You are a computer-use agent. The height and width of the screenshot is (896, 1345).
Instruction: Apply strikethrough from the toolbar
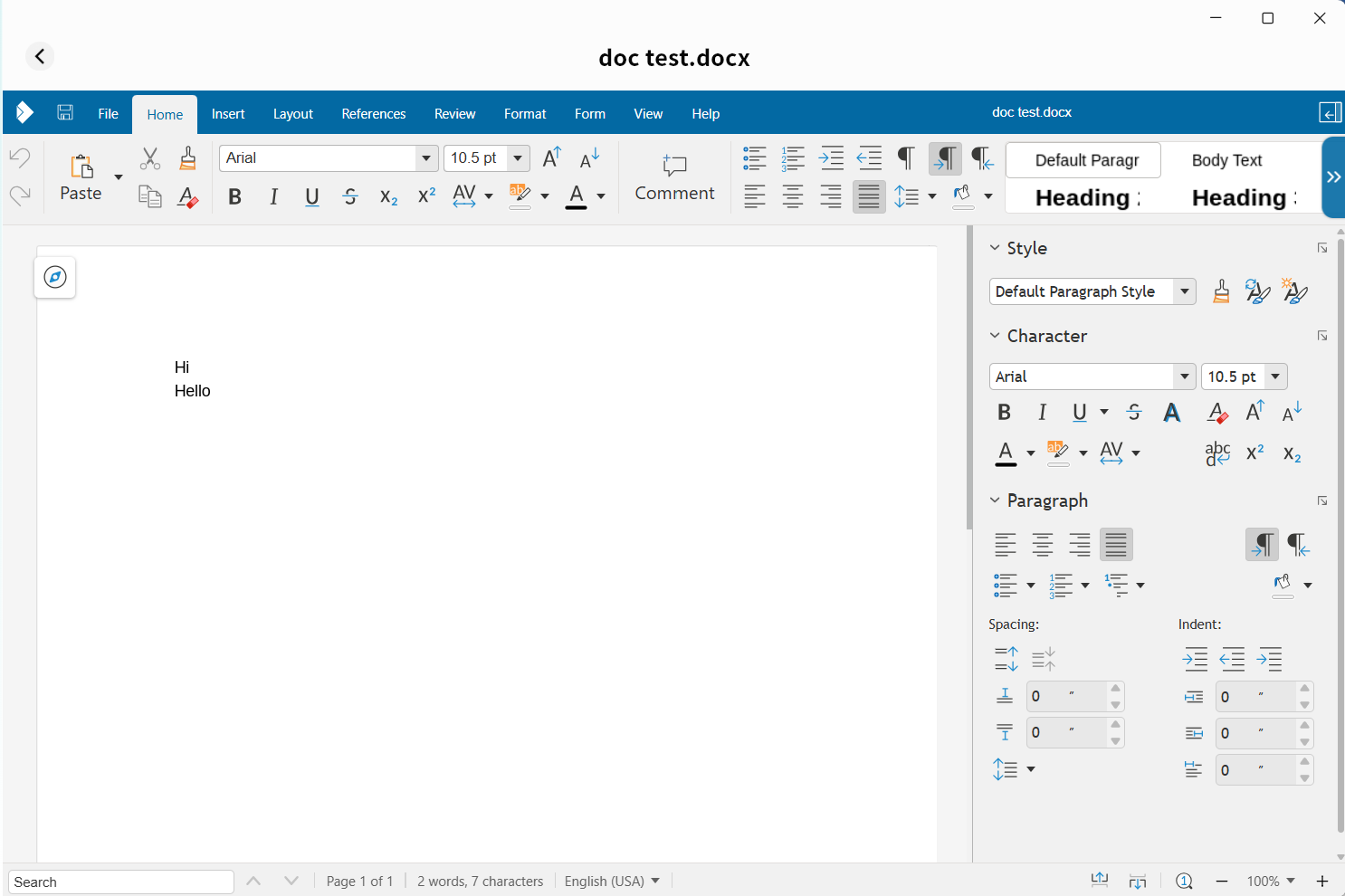350,196
